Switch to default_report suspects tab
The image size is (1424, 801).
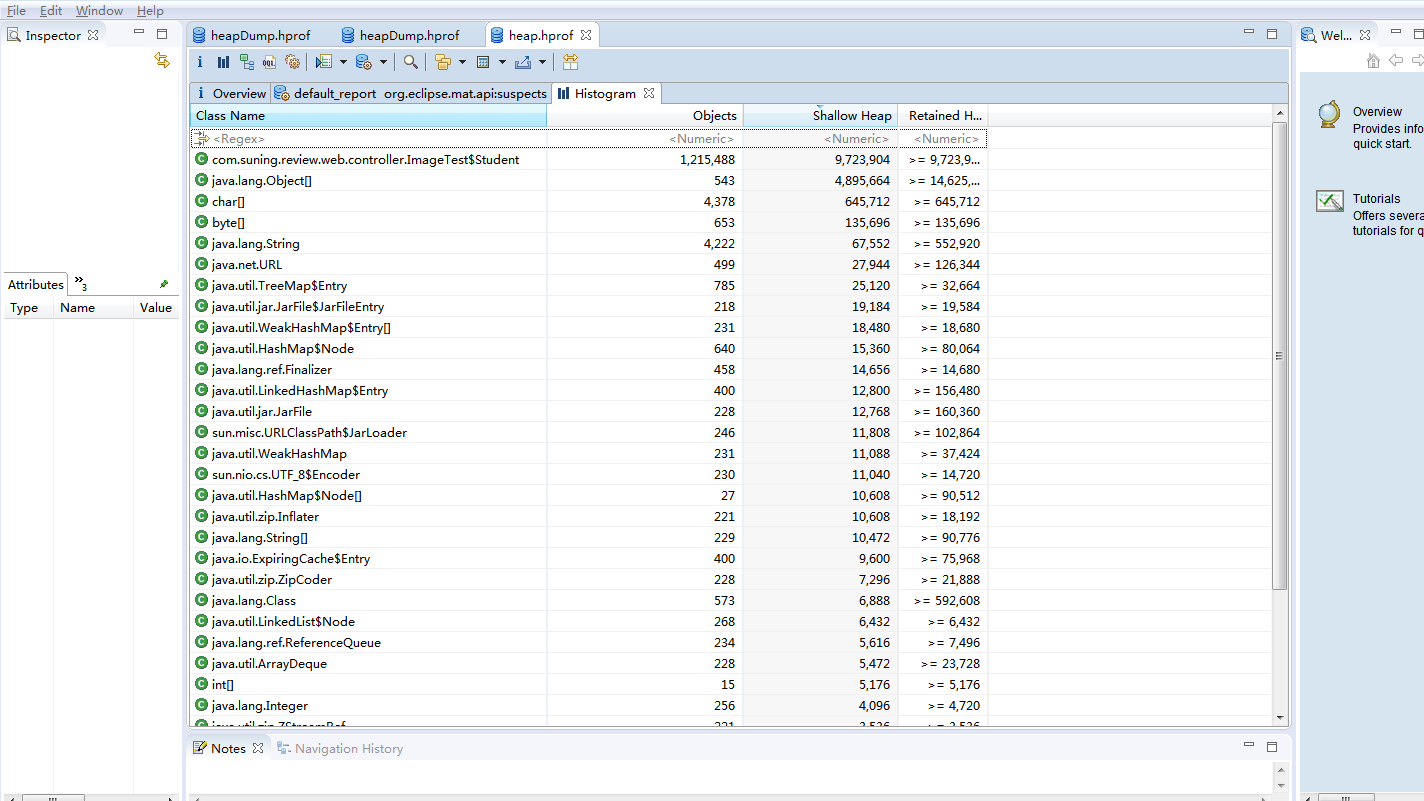(x=411, y=93)
